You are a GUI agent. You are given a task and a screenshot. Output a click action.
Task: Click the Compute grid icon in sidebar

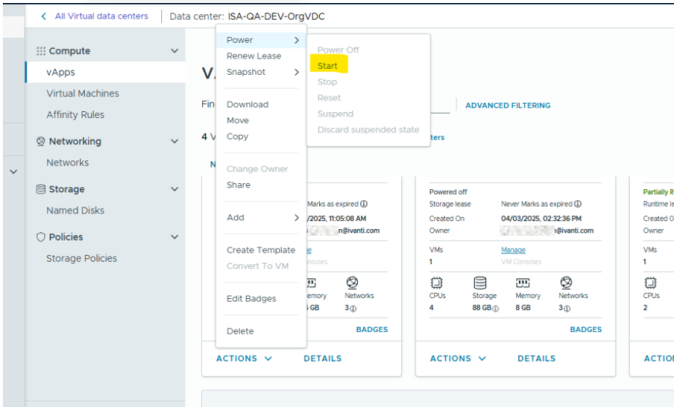pos(41,51)
